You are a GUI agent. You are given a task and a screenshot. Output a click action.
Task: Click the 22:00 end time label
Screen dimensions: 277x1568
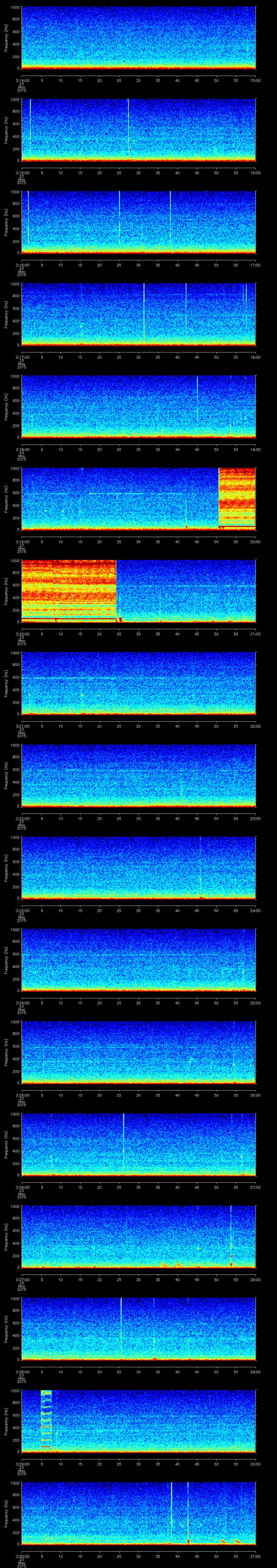pos(255,726)
